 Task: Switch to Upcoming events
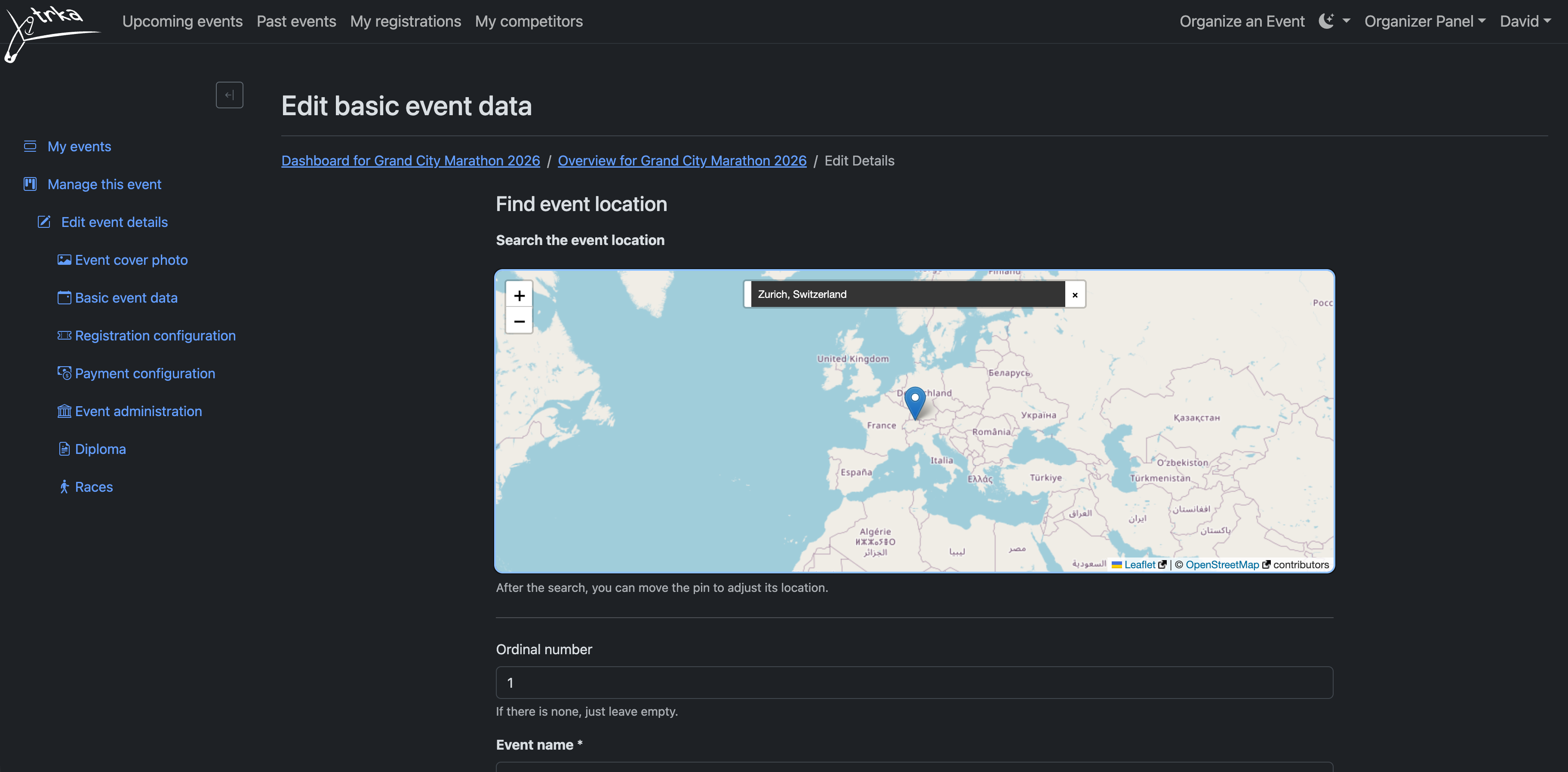point(182,21)
